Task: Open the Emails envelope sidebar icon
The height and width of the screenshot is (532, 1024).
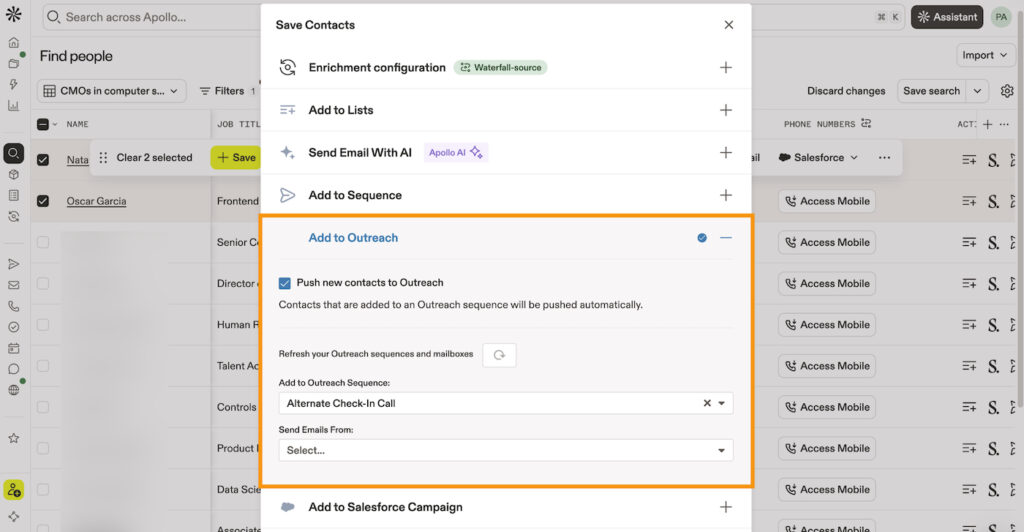Action: click(13, 285)
